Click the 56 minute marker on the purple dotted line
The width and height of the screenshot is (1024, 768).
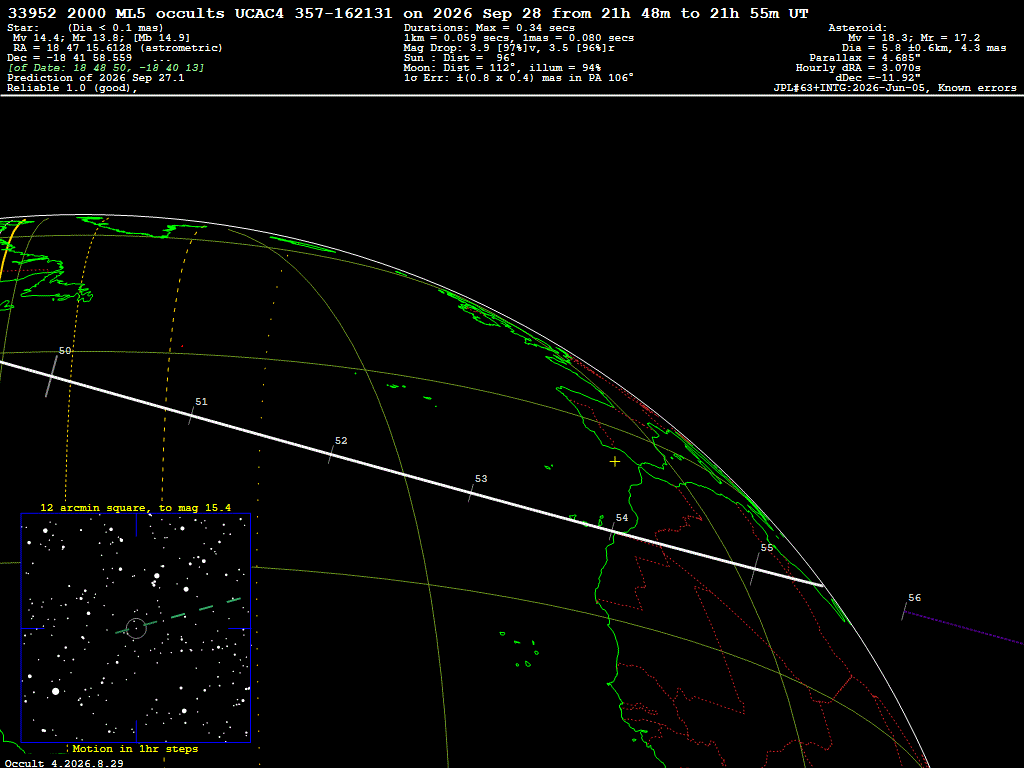(904, 611)
